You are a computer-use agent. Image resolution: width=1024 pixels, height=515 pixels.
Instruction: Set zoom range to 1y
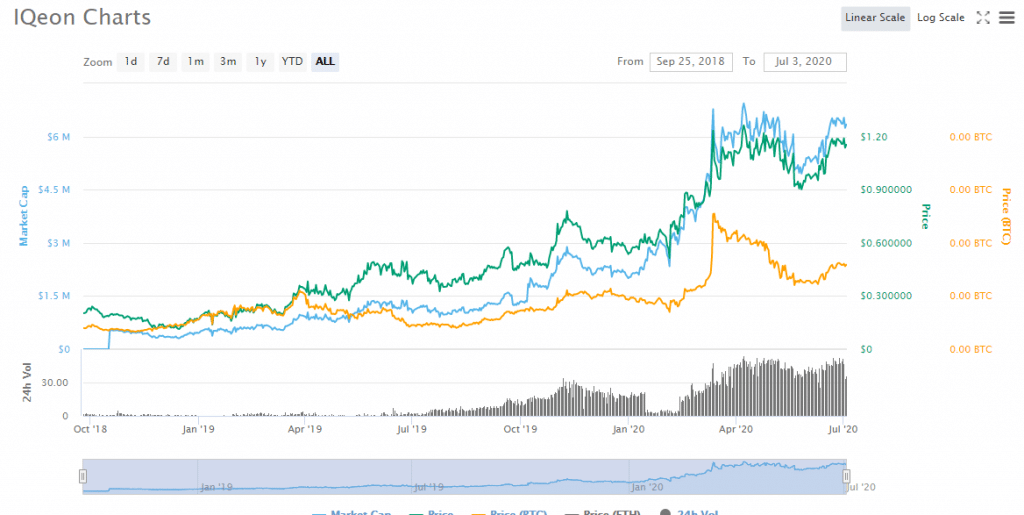[260, 61]
